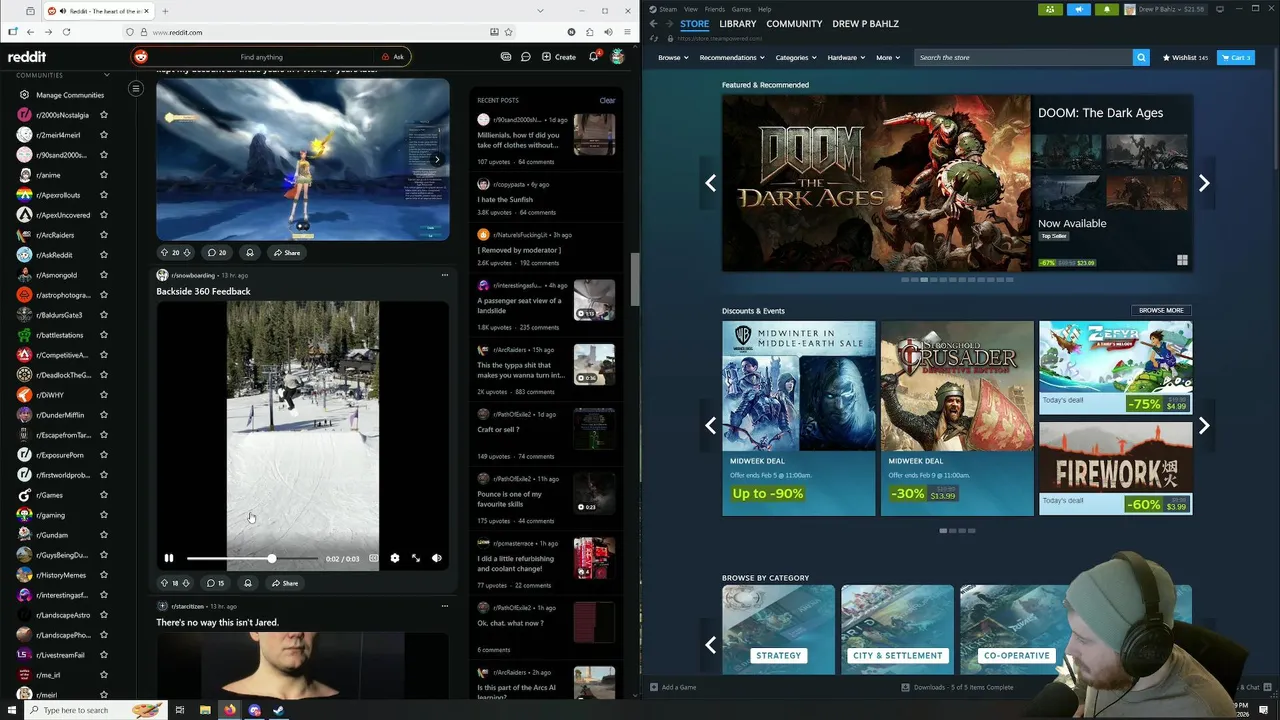1280x720 pixels.
Task: Toggle favorite star for r/Games
Action: pos(104,495)
